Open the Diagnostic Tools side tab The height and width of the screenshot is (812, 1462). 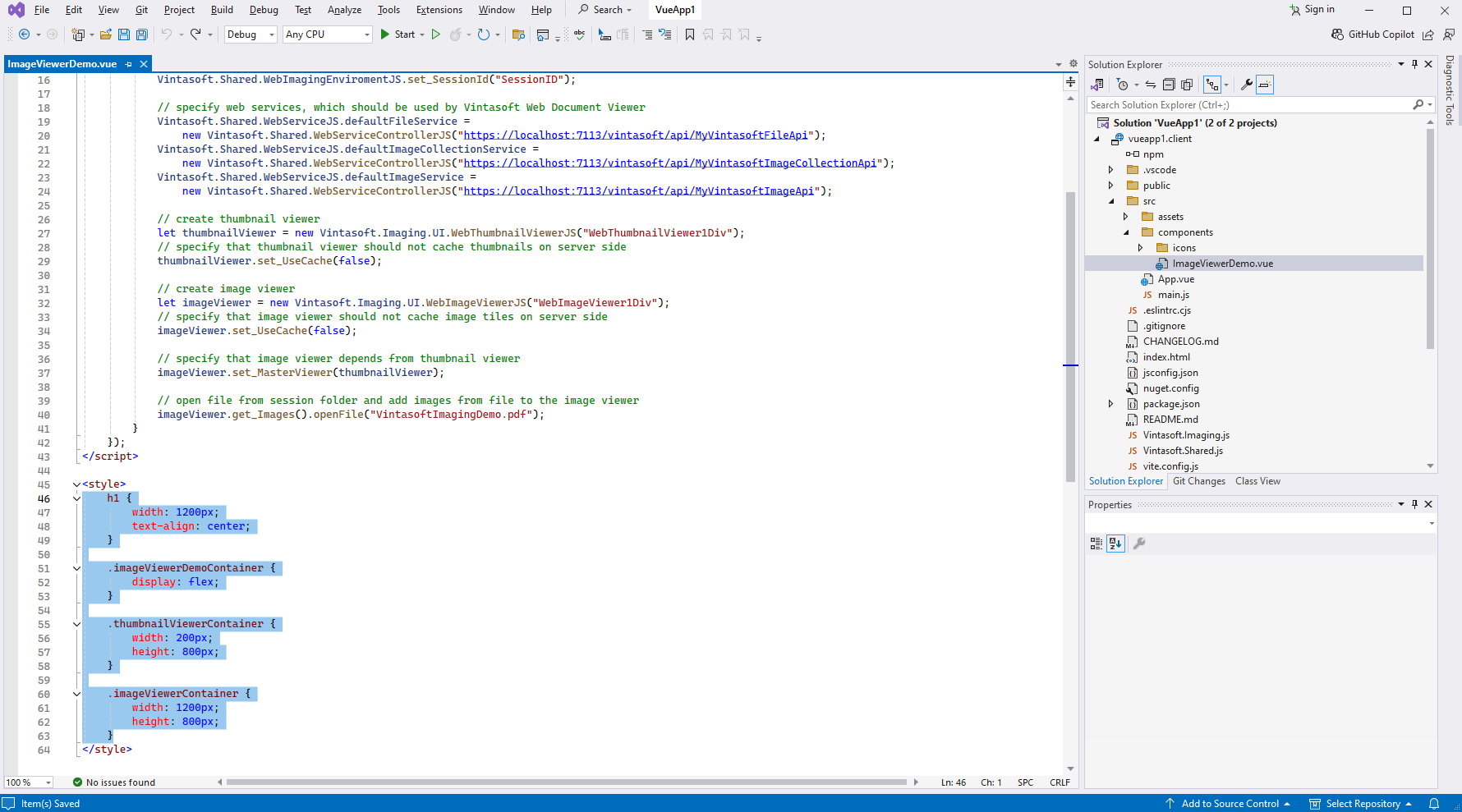(1450, 90)
